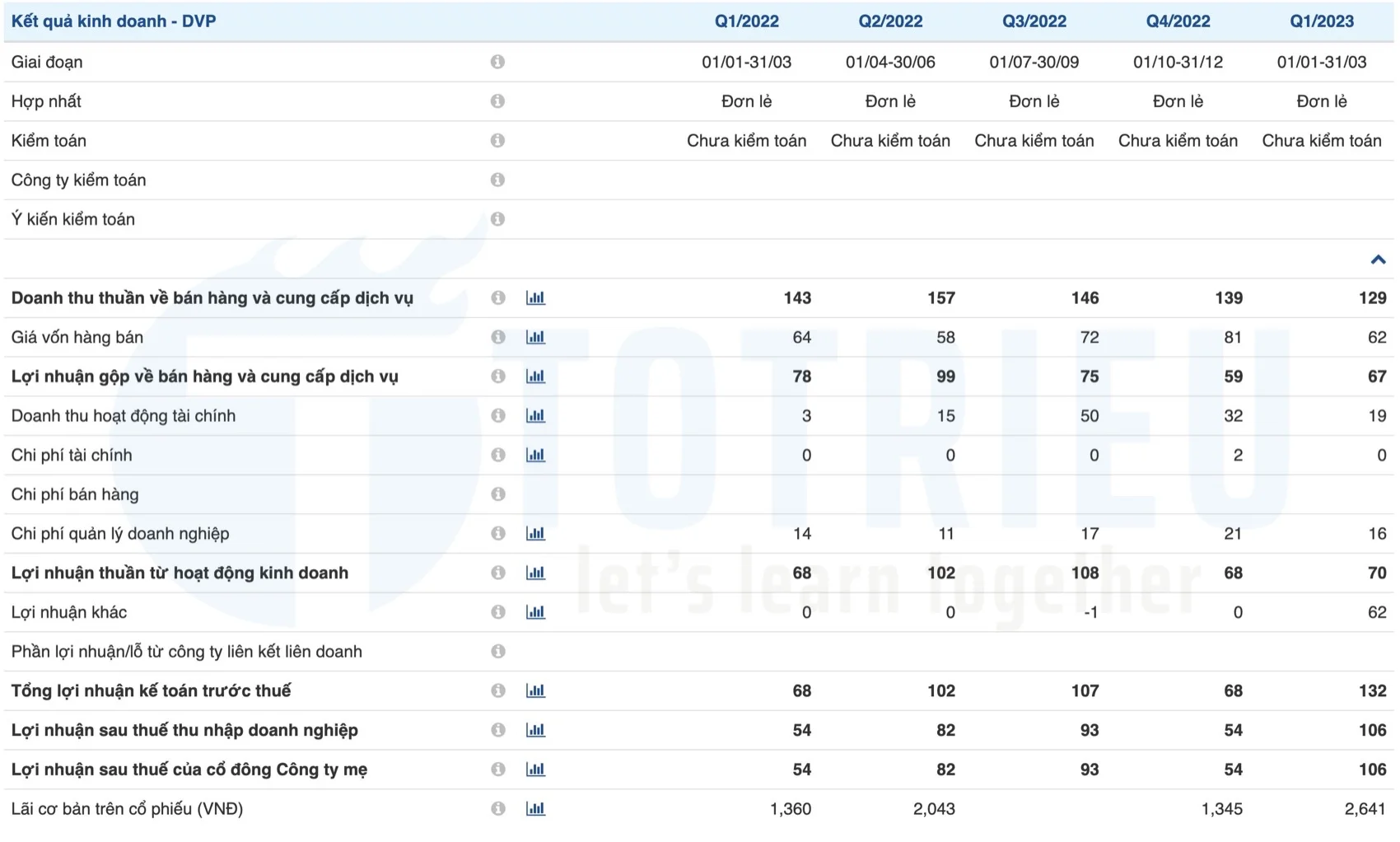The height and width of the screenshot is (842, 1400).
Task: Open info icon for Doanh thu hoạt động tài chính
Action: (498, 415)
